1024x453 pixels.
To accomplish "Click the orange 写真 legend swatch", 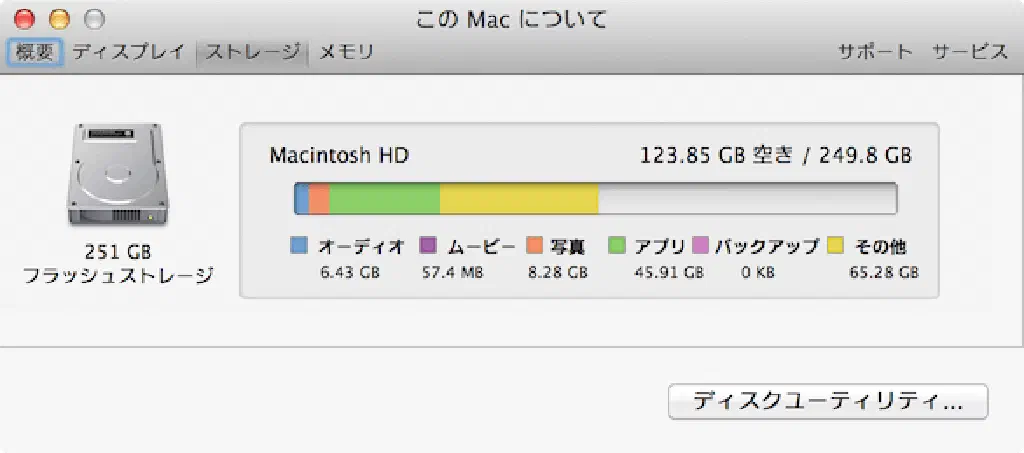I will [534, 245].
